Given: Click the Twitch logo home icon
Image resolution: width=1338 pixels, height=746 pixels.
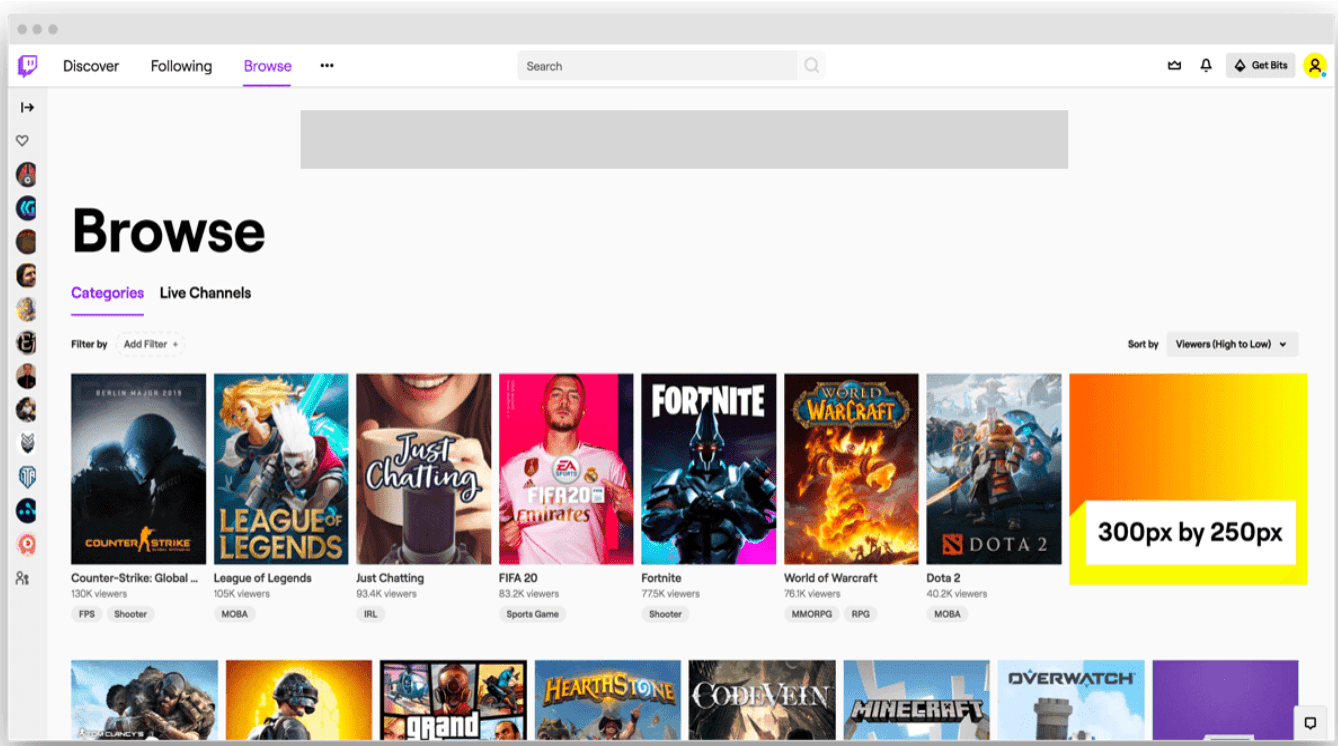Looking at the screenshot, I should 28,66.
